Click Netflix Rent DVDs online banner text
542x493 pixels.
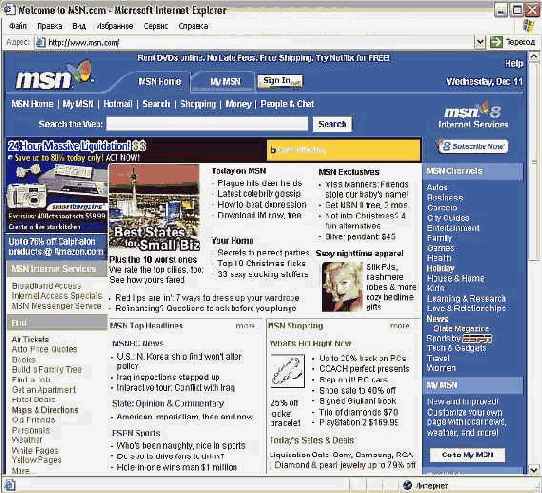[263, 58]
